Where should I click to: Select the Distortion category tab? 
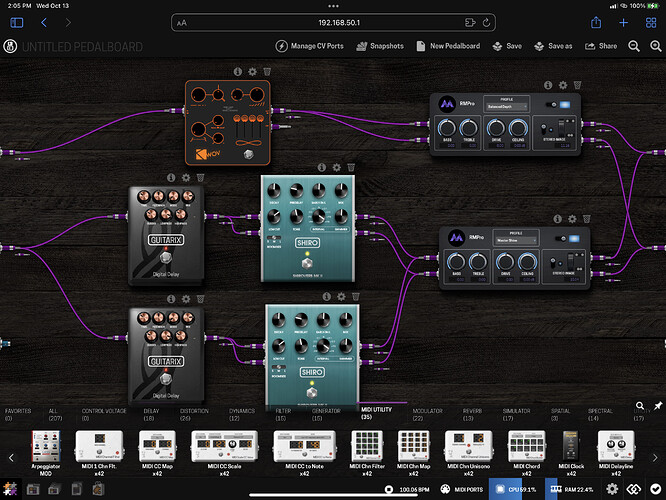pyautogui.click(x=194, y=415)
